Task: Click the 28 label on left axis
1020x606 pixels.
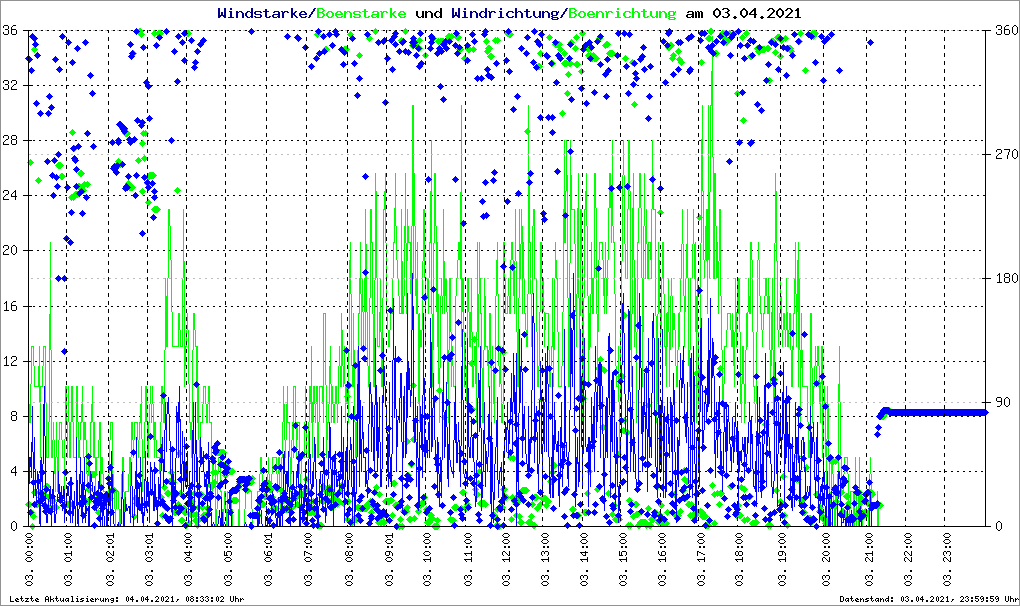Action: pyautogui.click(x=11, y=141)
